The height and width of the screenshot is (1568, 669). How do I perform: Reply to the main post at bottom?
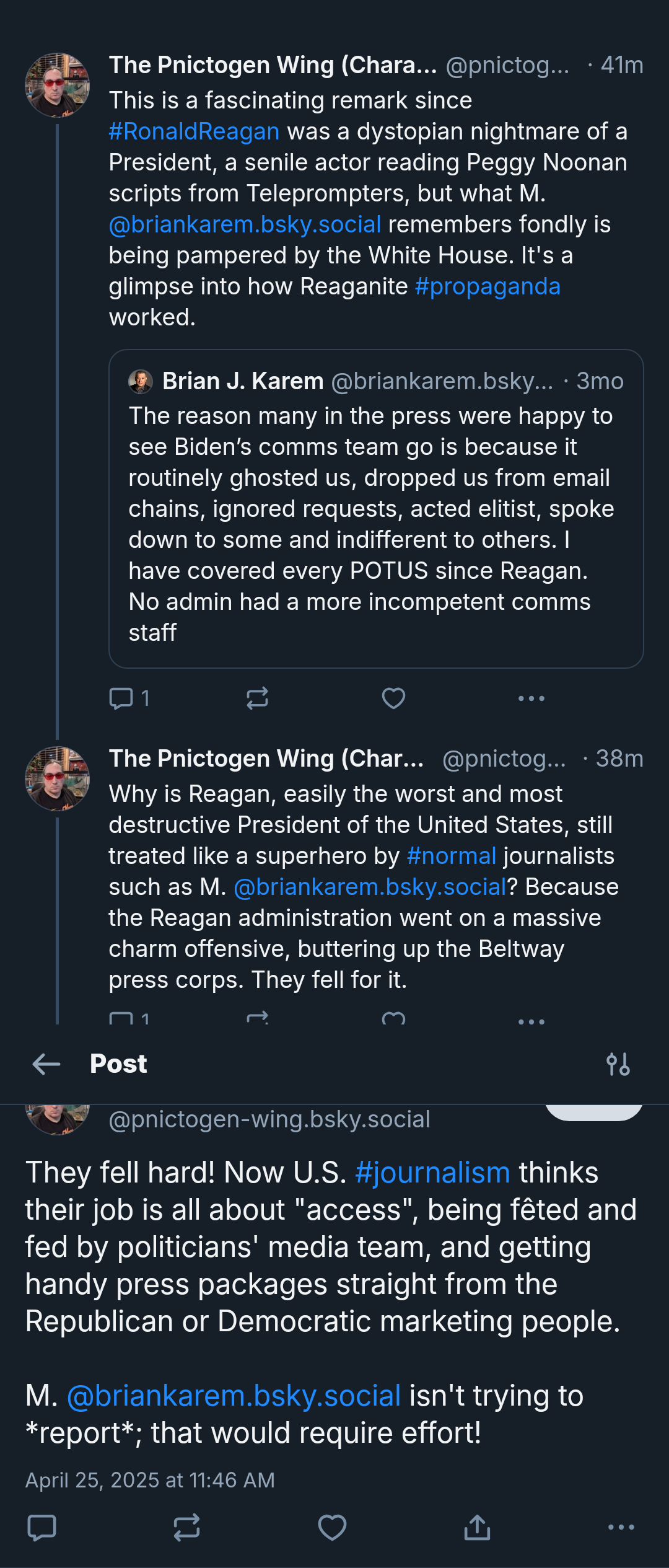click(42, 1528)
